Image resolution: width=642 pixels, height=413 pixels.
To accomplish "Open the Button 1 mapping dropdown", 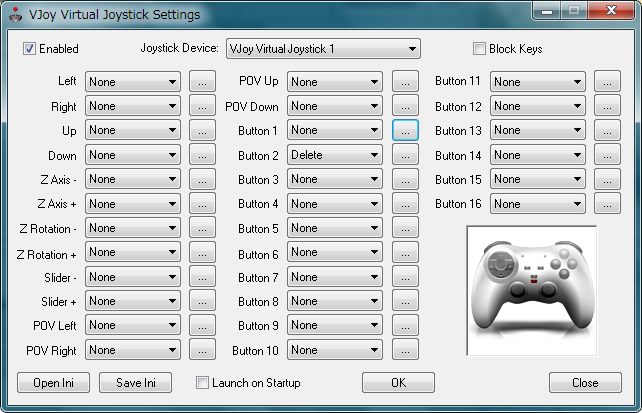I will [x=335, y=130].
